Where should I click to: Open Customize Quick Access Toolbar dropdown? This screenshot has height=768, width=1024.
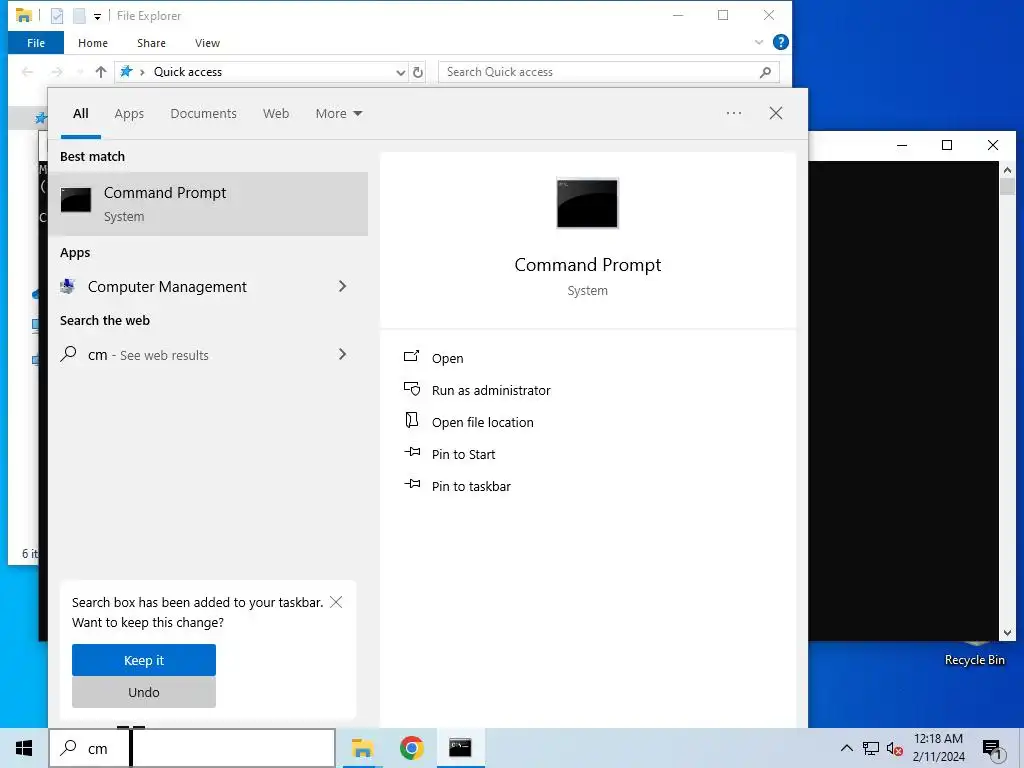pyautogui.click(x=97, y=16)
